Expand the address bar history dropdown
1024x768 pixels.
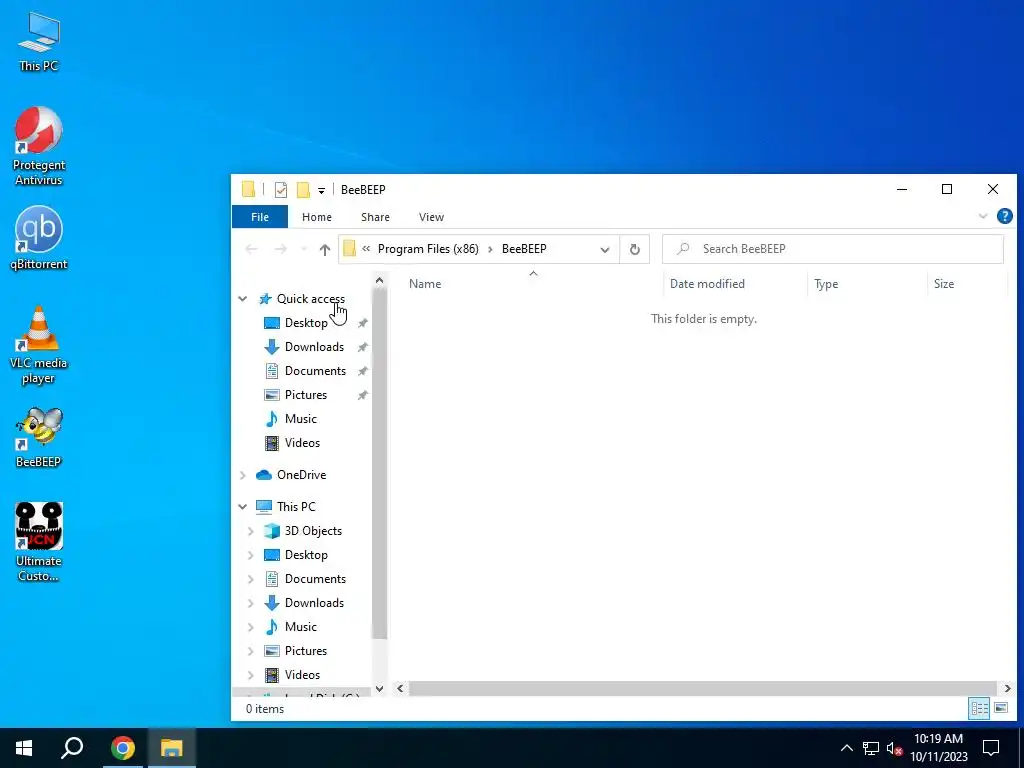pos(605,249)
